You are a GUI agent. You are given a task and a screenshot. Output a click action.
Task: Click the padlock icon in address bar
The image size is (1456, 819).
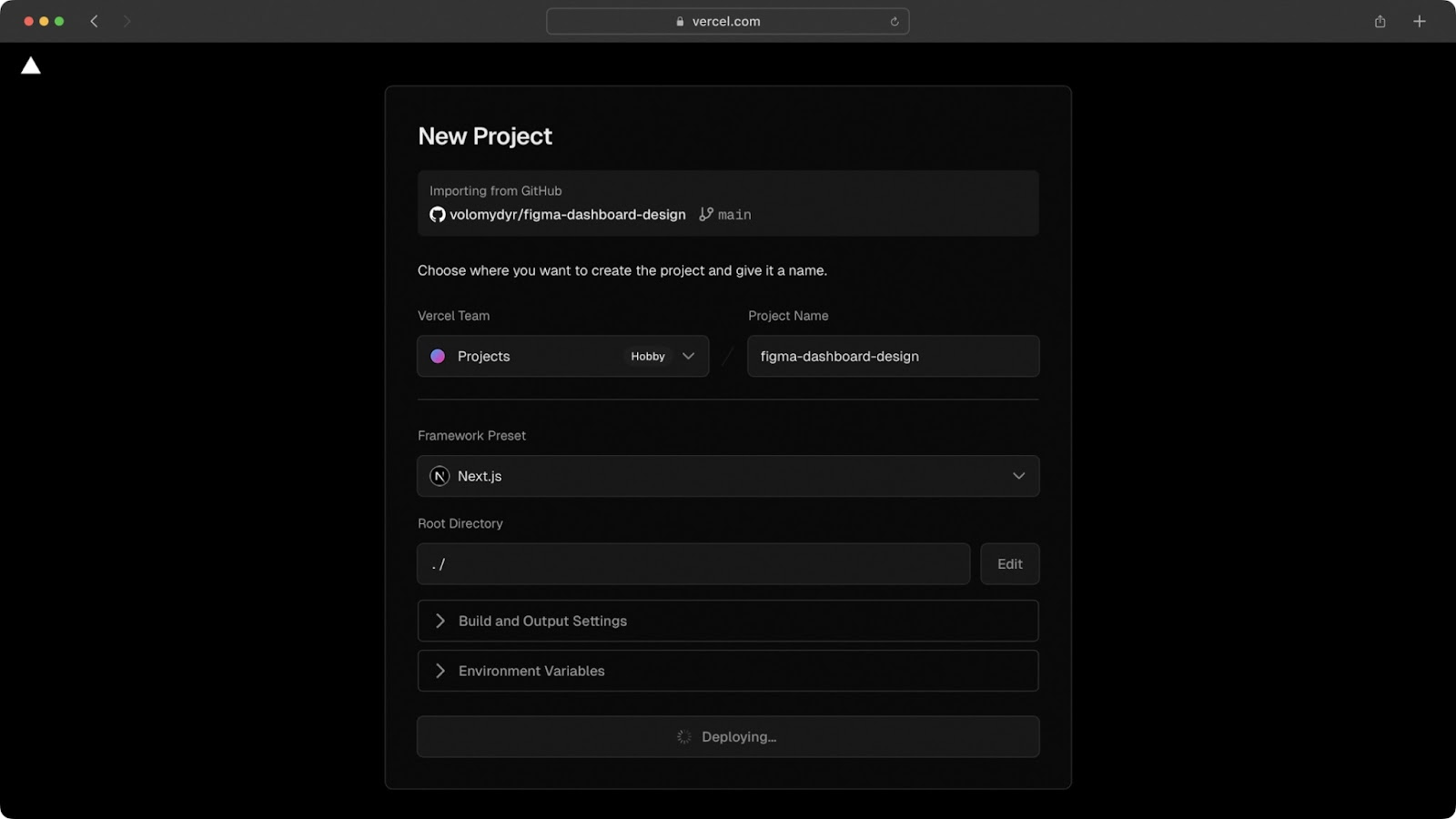(x=680, y=22)
